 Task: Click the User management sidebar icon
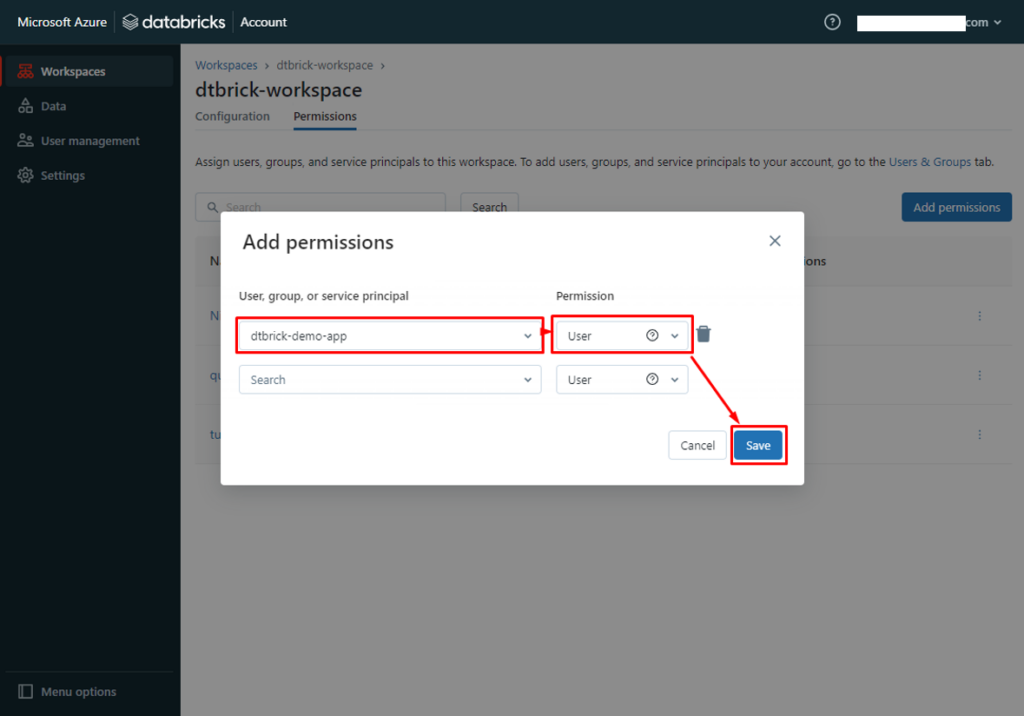point(26,141)
